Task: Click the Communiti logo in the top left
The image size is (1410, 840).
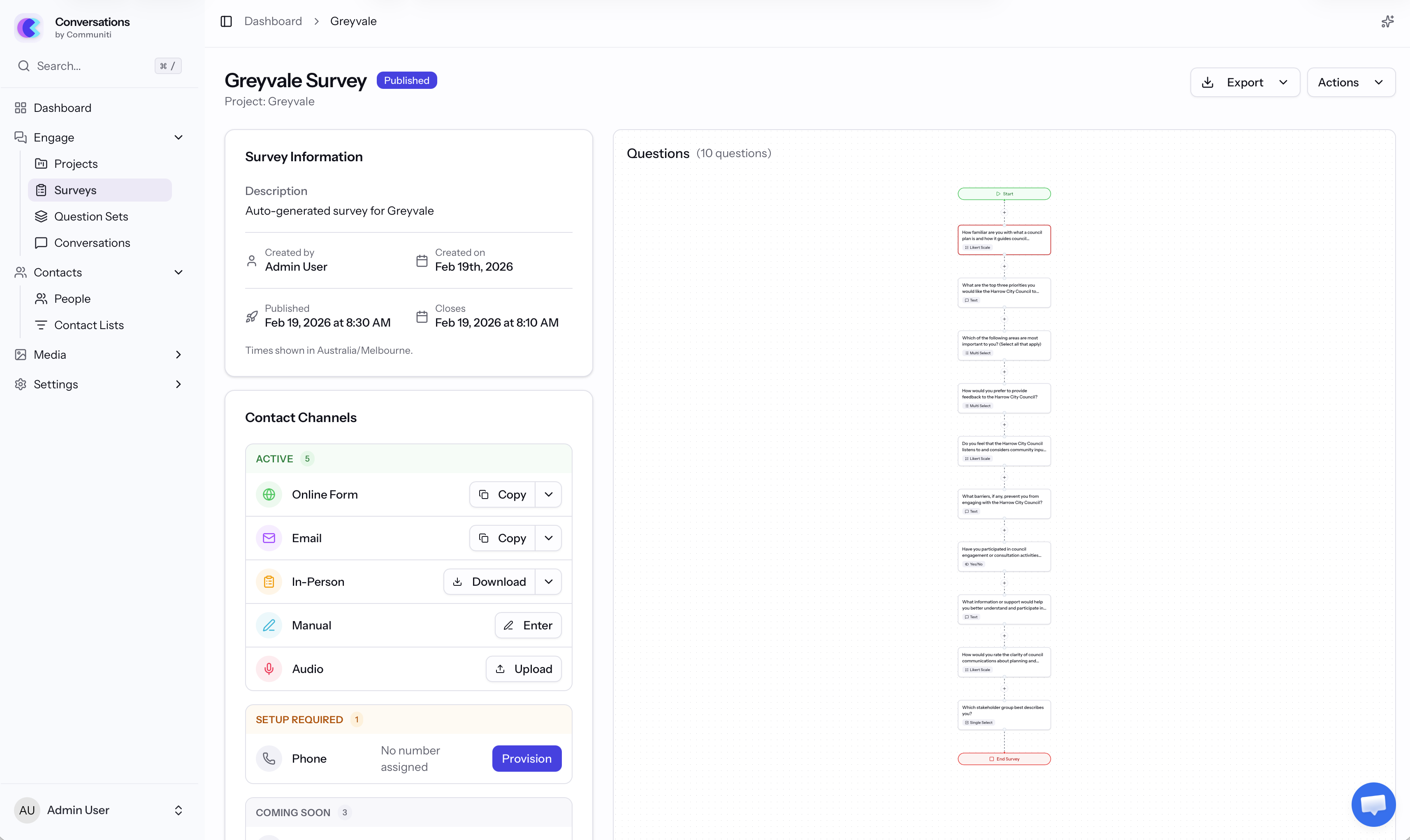Action: click(x=29, y=27)
